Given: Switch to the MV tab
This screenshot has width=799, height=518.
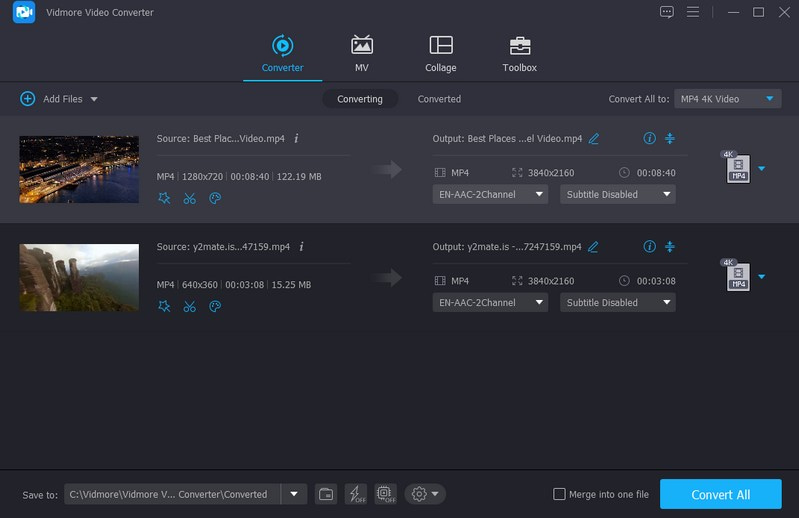Looking at the screenshot, I should (361, 54).
